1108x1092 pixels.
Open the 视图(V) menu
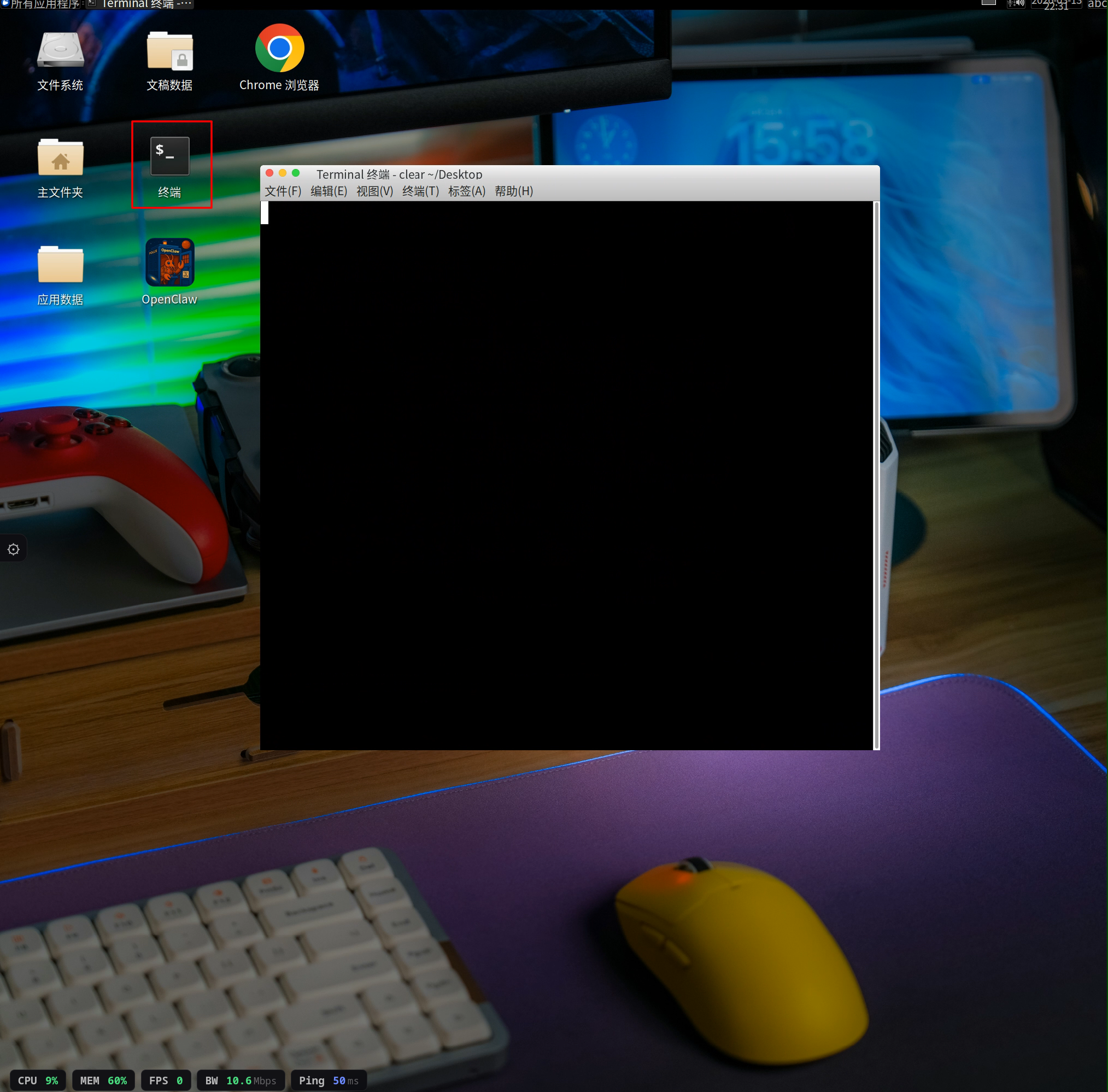tap(375, 191)
